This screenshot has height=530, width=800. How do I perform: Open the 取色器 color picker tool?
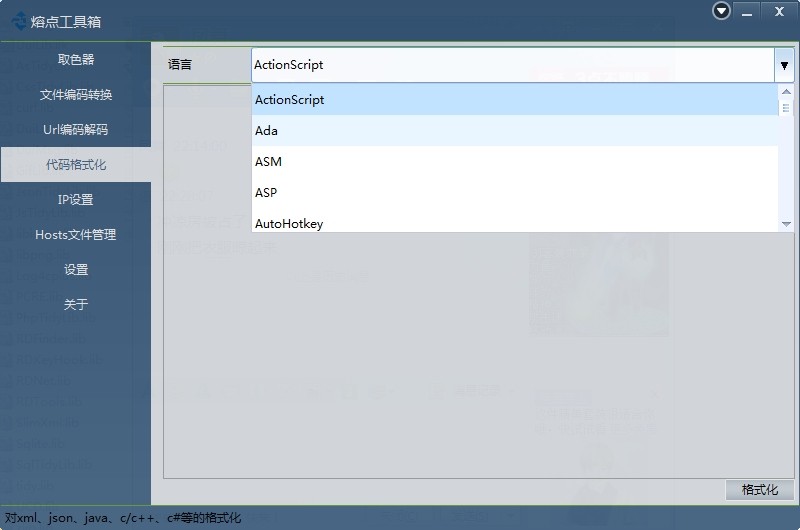(76, 60)
